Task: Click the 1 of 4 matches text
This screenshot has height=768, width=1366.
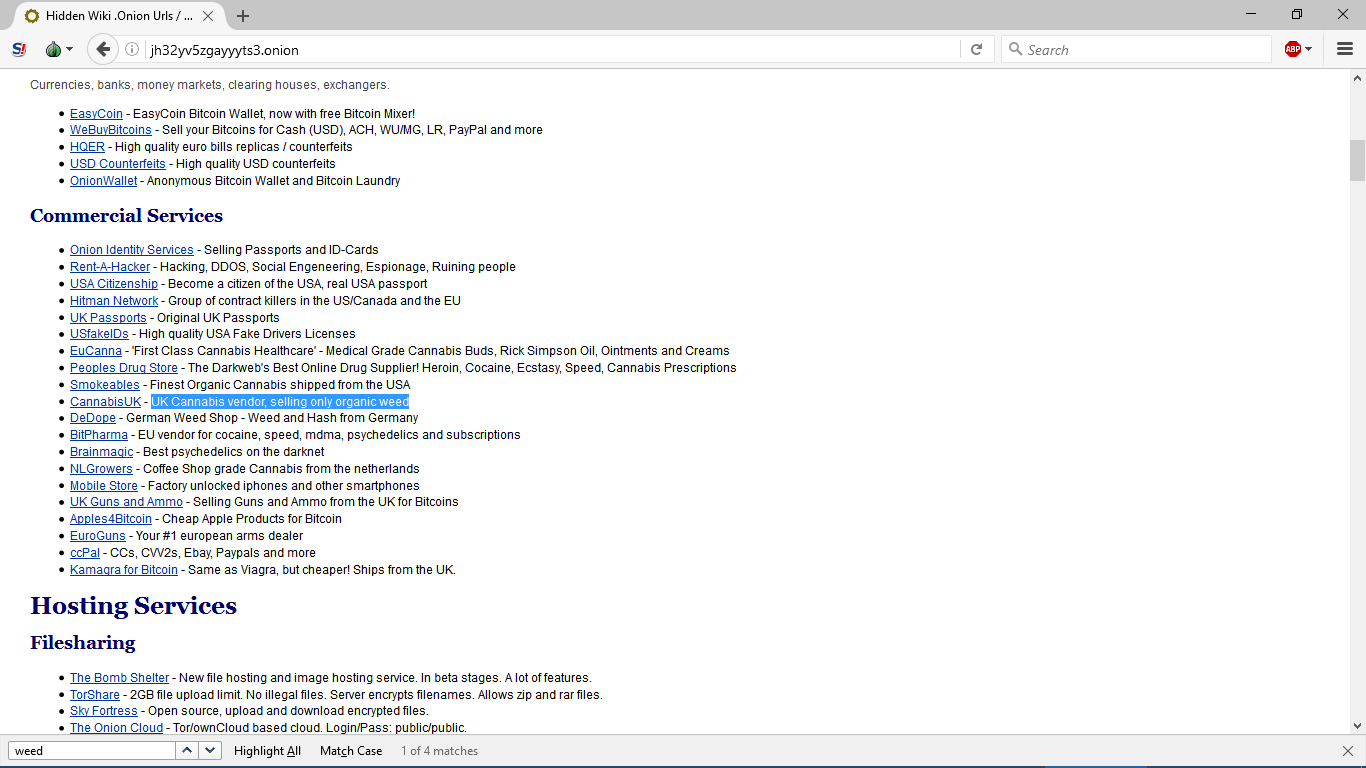Action: click(x=440, y=751)
